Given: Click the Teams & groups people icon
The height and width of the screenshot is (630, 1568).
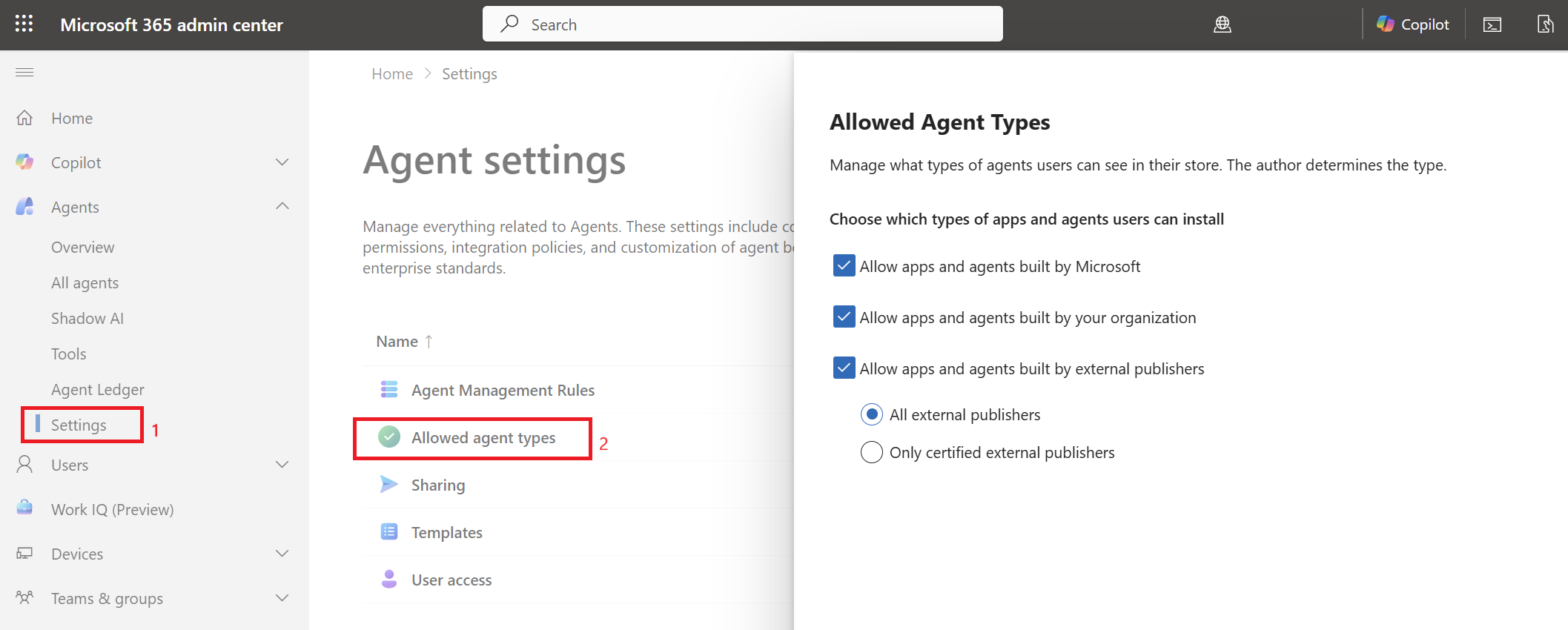Looking at the screenshot, I should click(x=24, y=597).
